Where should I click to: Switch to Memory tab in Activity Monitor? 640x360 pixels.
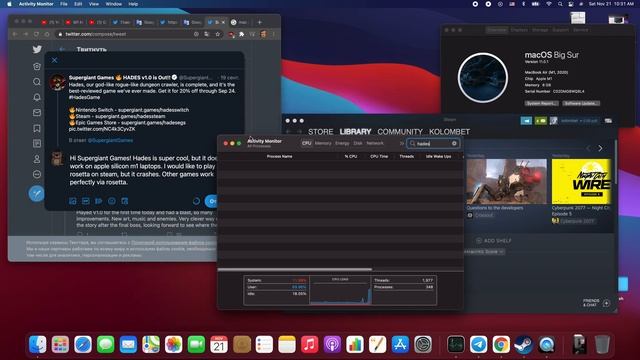point(323,143)
